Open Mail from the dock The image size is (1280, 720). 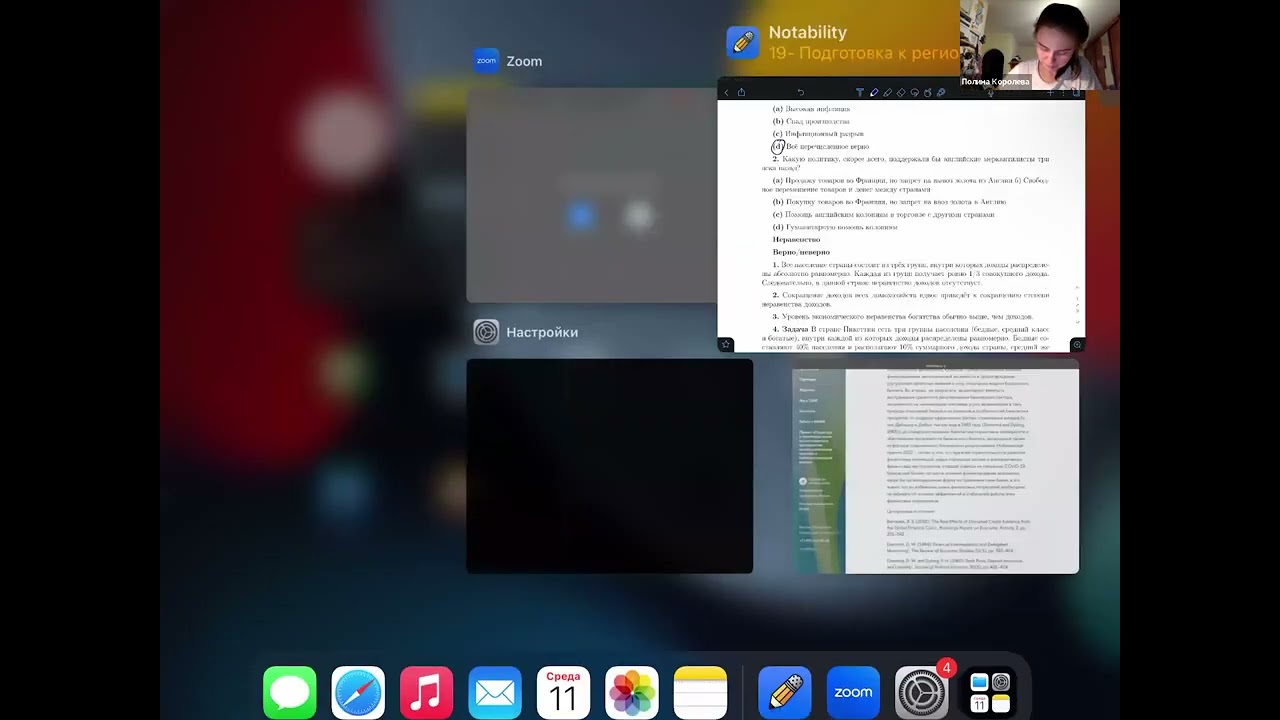[495, 692]
